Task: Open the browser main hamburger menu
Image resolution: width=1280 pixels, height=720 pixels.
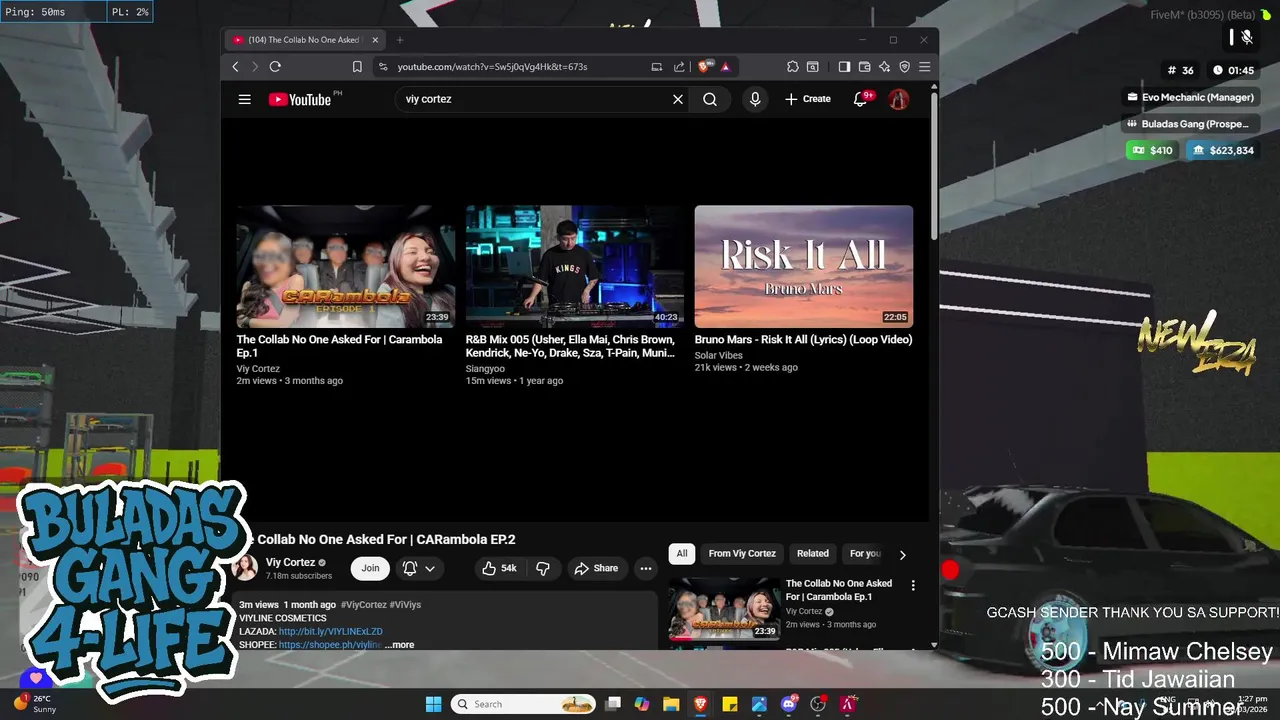Action: coord(924,67)
